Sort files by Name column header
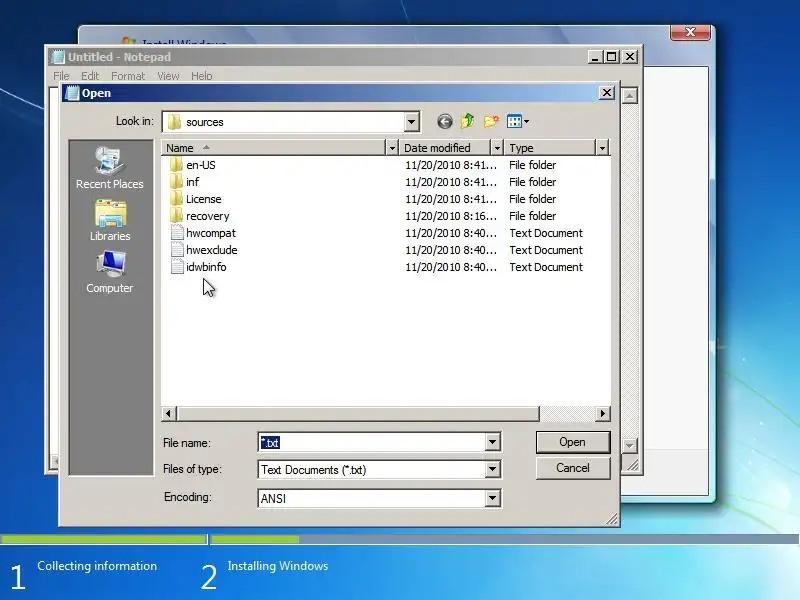 273,148
